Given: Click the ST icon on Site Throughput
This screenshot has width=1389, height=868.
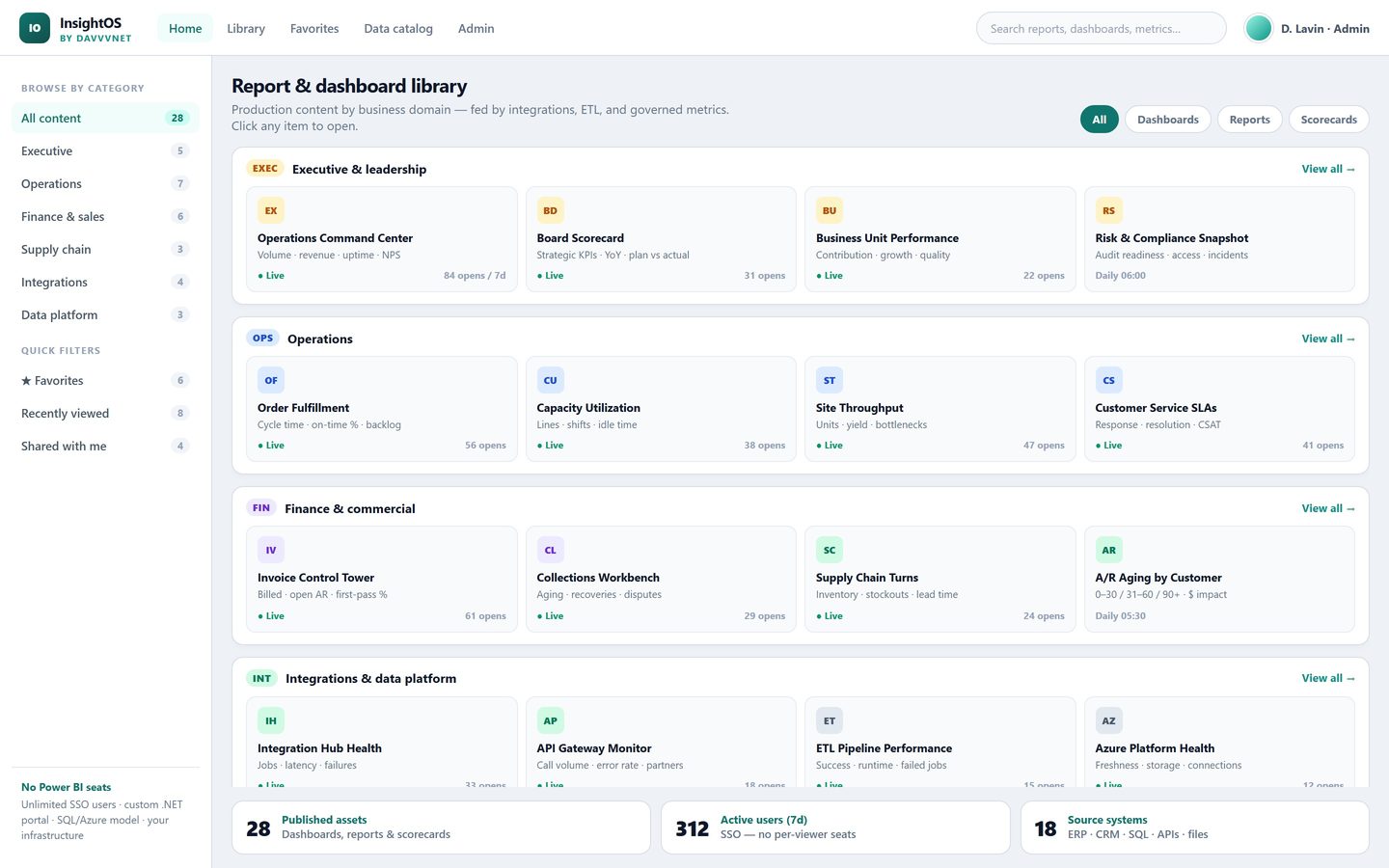Looking at the screenshot, I should tap(830, 380).
